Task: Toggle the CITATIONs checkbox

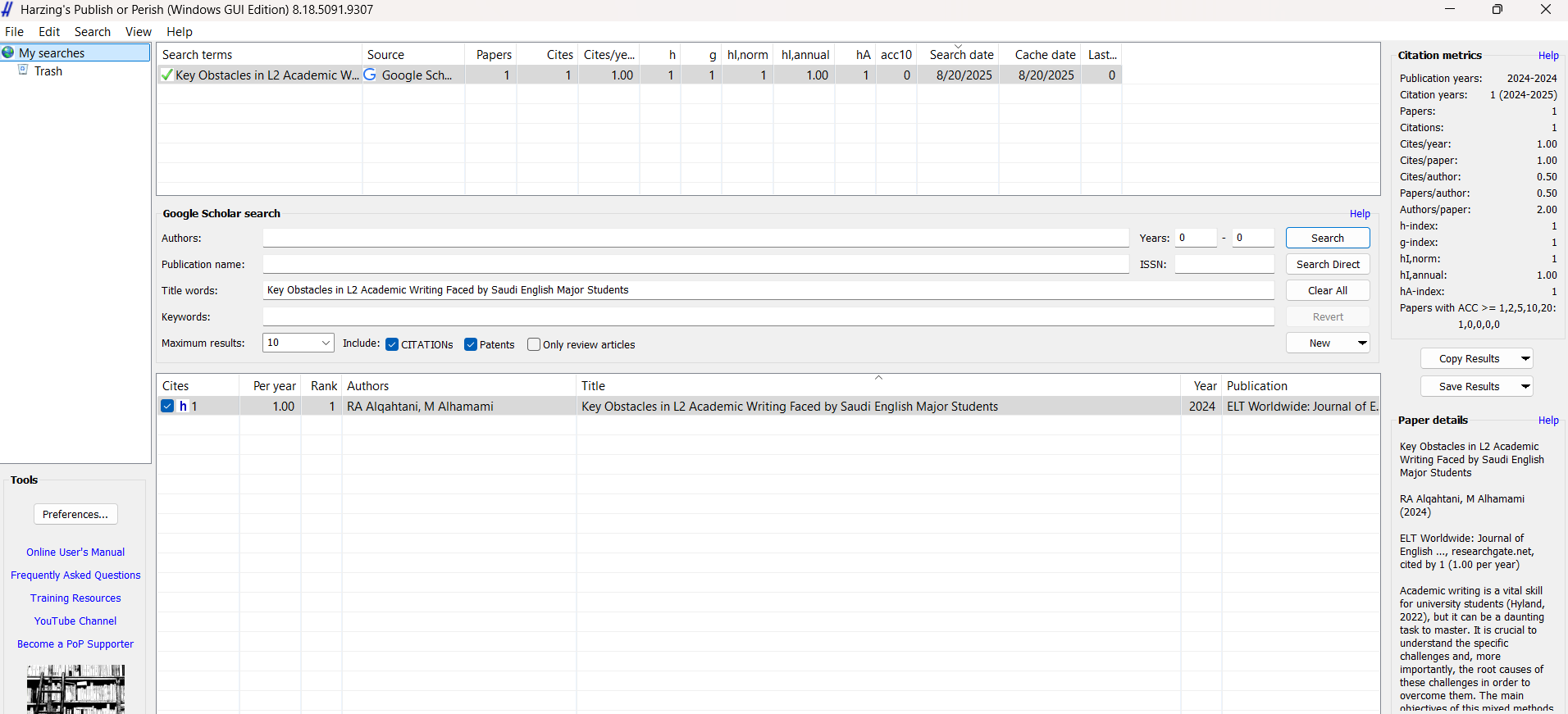Action: (392, 344)
